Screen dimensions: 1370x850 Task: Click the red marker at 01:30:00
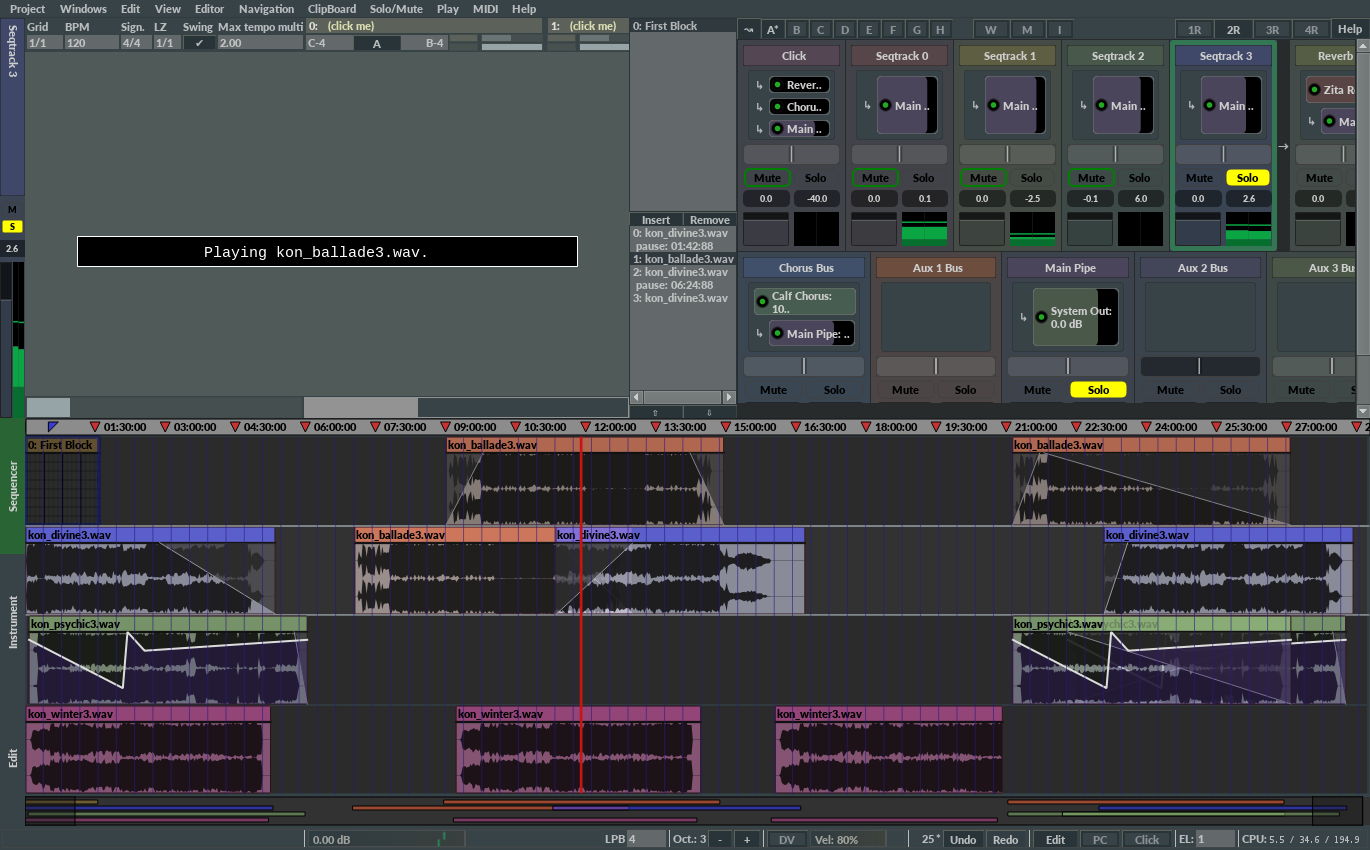pyautogui.click(x=95, y=427)
